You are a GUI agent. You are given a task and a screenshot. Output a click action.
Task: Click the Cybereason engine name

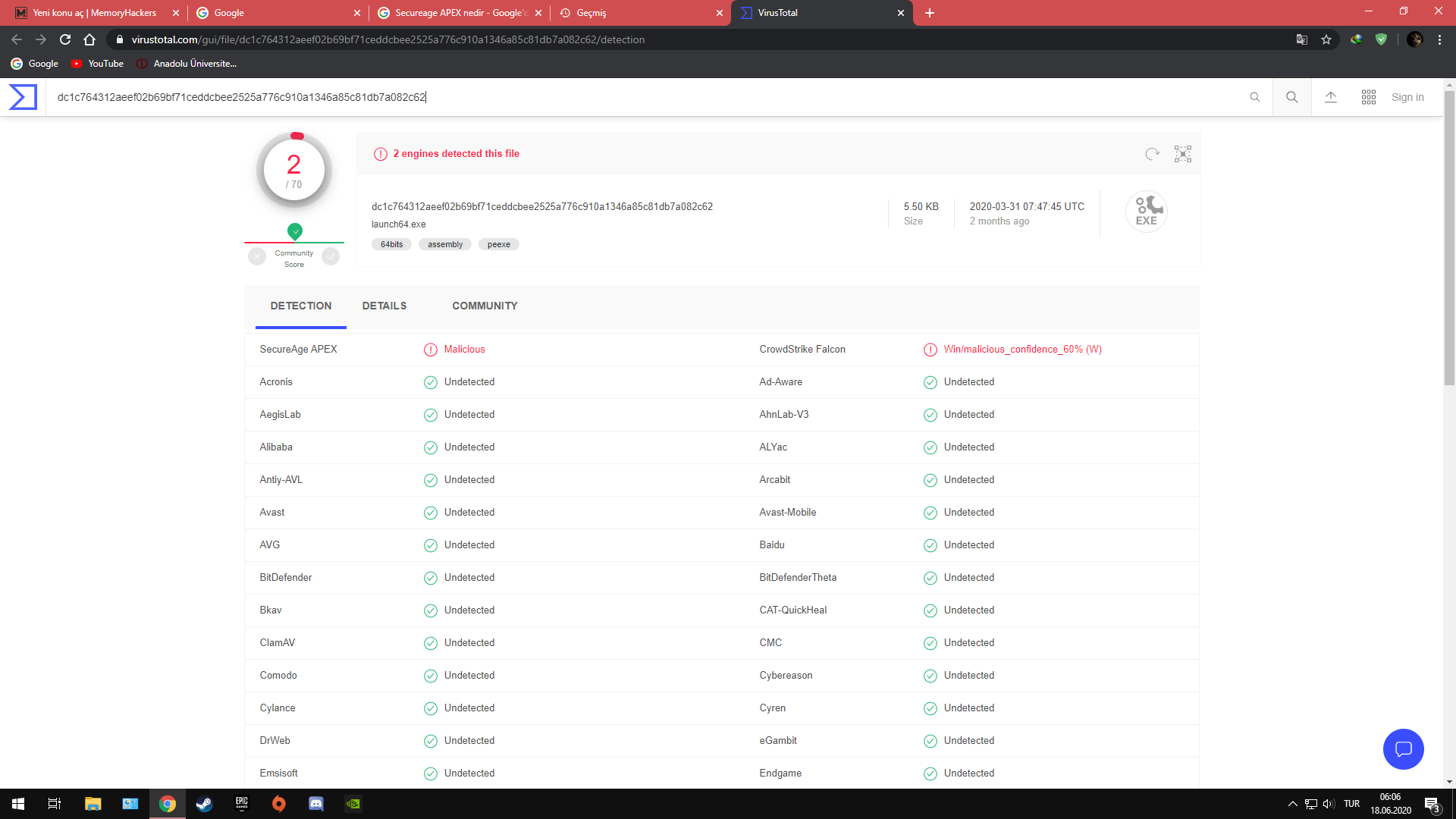pyautogui.click(x=786, y=676)
